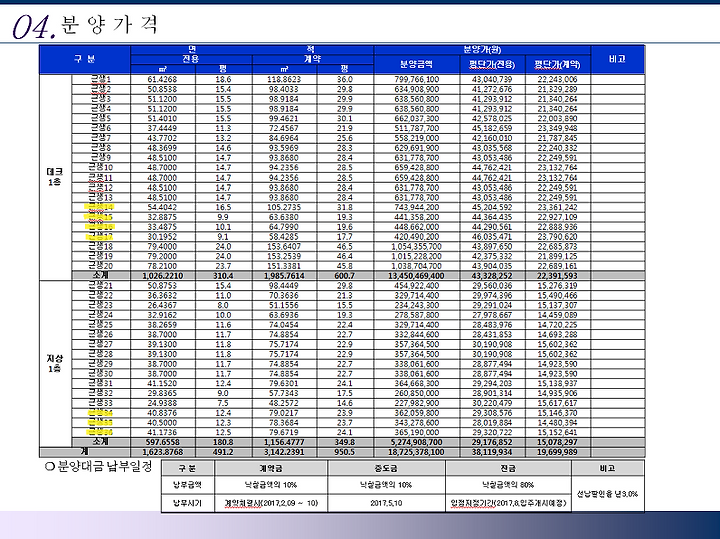Click the price cell 420,490,200

416,236
